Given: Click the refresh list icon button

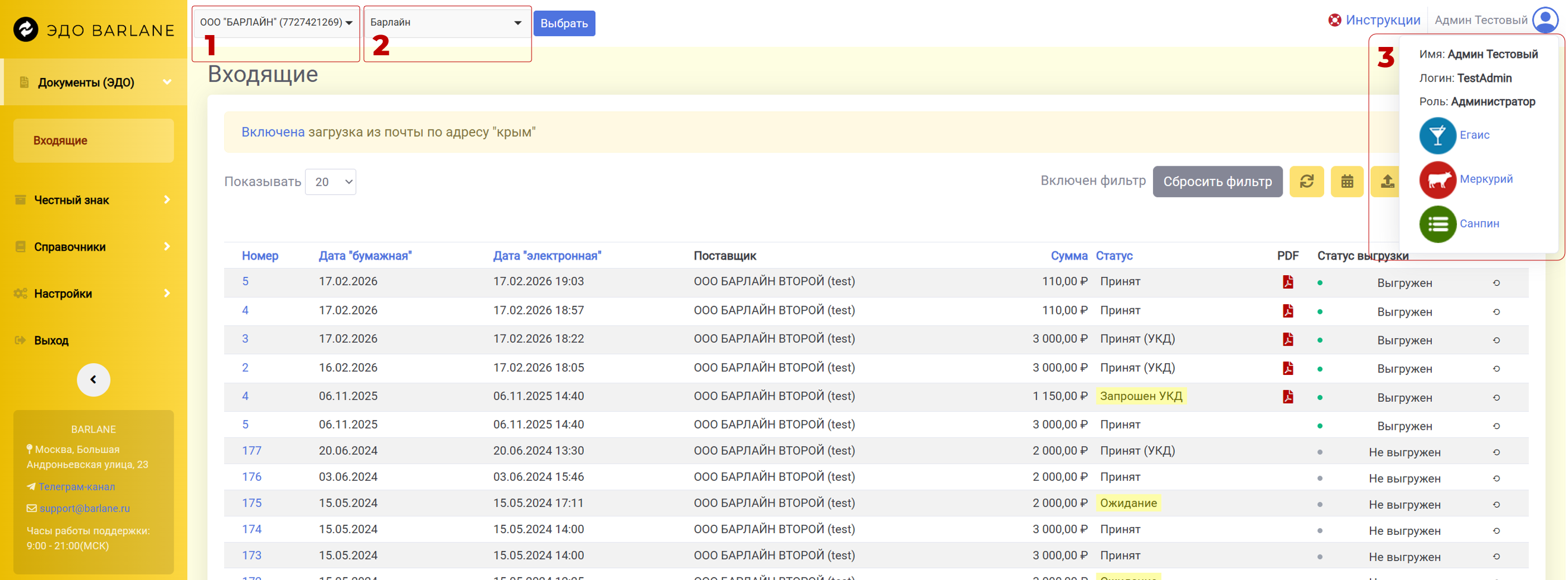Looking at the screenshot, I should [1306, 181].
